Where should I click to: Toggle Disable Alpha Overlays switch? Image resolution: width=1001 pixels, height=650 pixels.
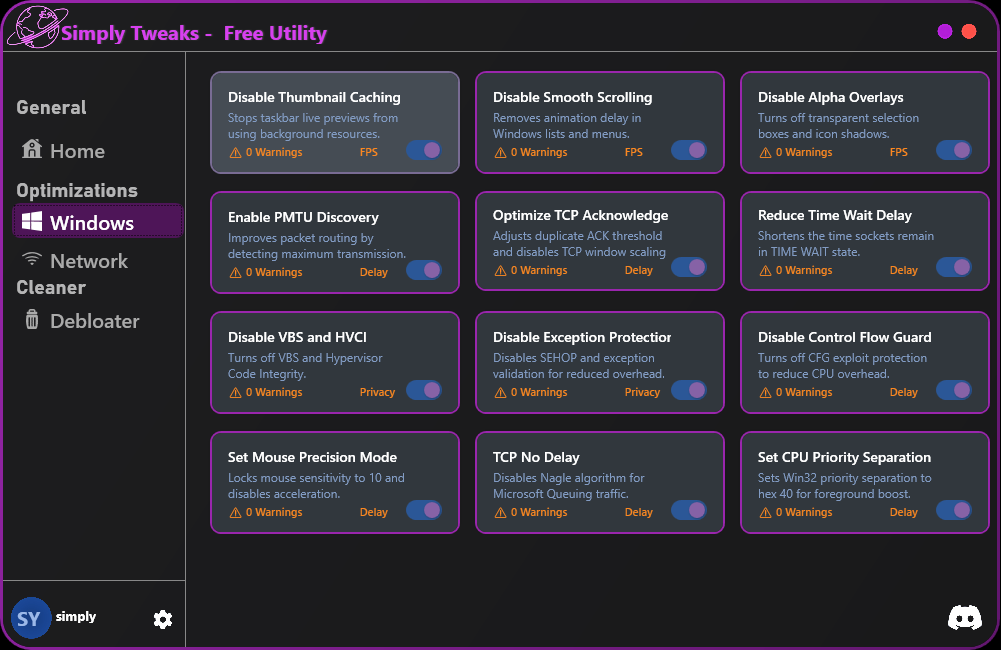click(x=954, y=150)
